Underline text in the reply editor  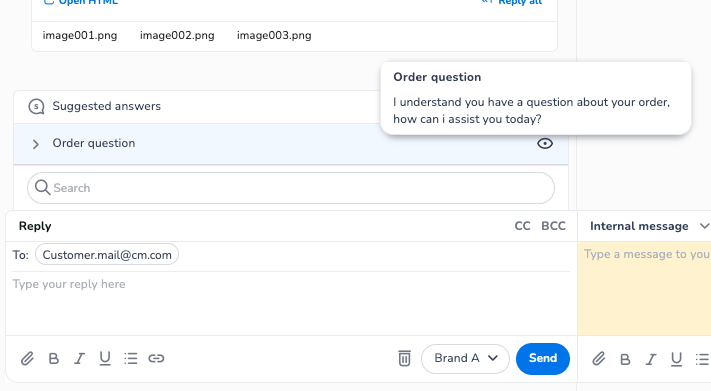point(105,358)
